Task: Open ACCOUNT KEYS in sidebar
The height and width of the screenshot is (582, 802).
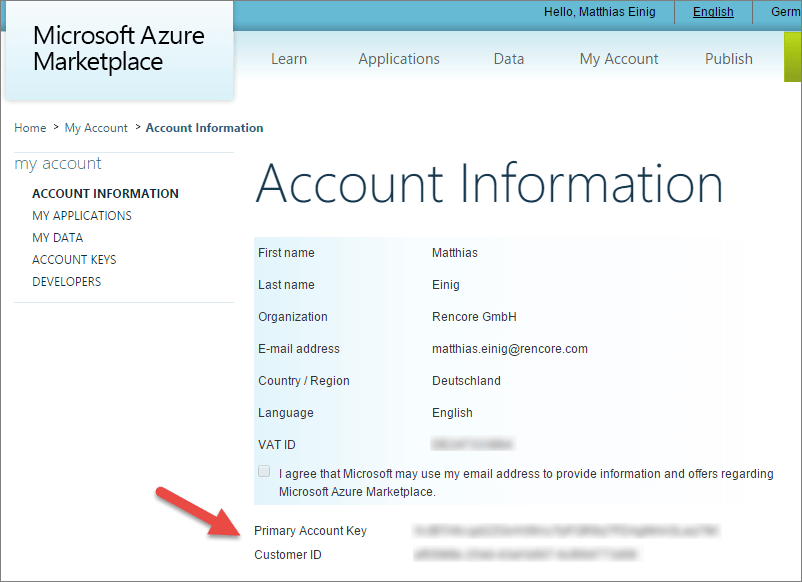Action: pyautogui.click(x=74, y=260)
